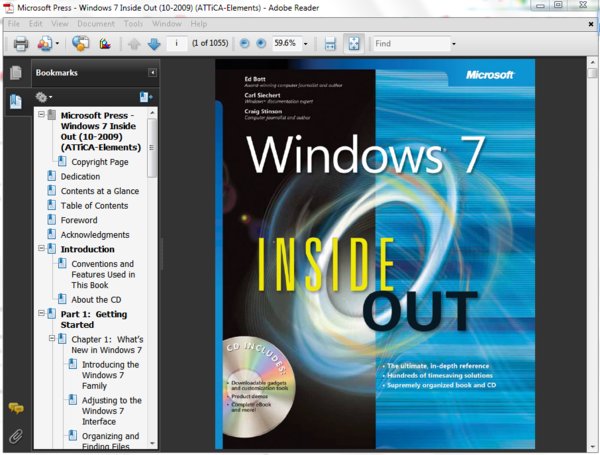The image size is (600, 455).
Task: Select Microsoft Press Windows 7 Inside Out bookmark
Action: coord(101,131)
